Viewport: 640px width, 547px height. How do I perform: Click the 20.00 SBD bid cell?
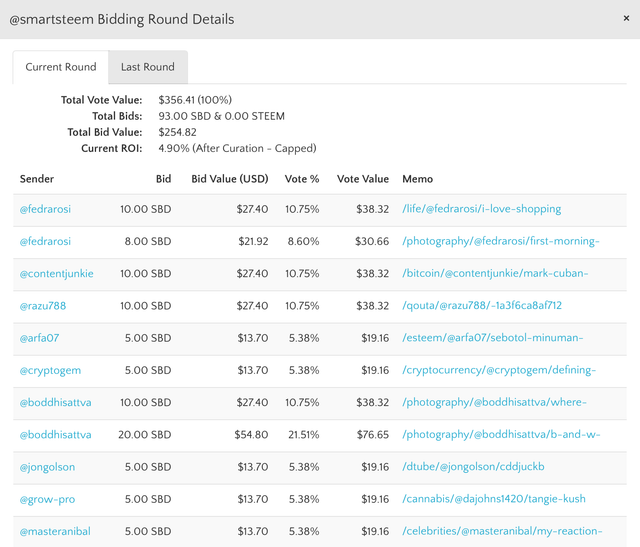pyautogui.click(x=144, y=435)
